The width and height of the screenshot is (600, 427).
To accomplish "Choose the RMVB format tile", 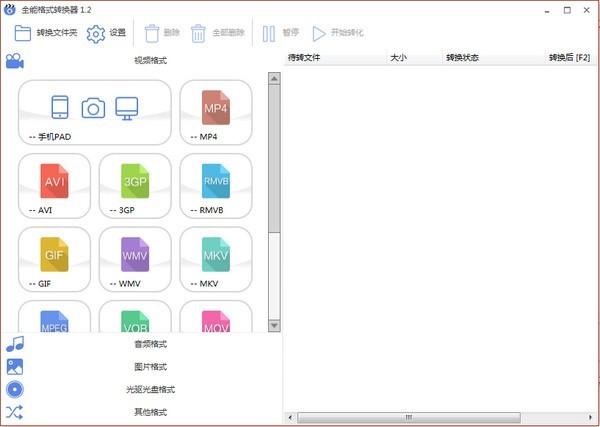I will pyautogui.click(x=216, y=186).
